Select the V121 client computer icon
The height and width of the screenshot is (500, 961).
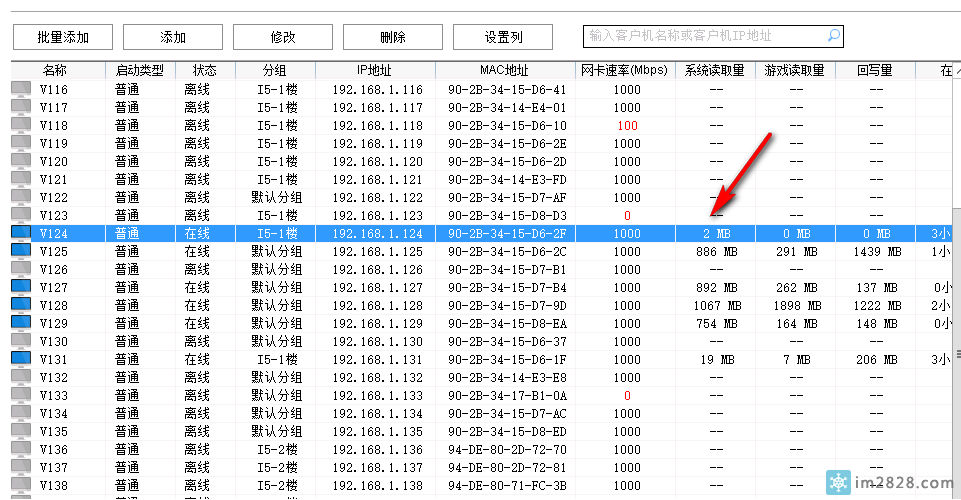click(21, 179)
